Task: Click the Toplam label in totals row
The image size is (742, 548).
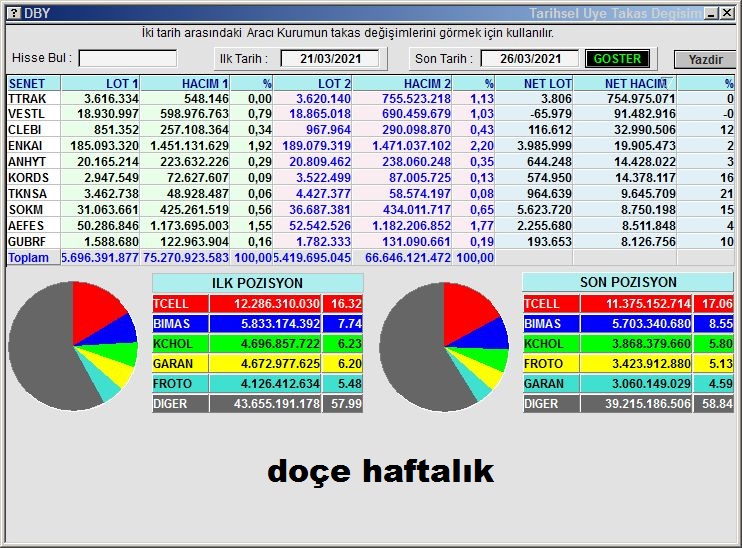Action: (x=28, y=258)
